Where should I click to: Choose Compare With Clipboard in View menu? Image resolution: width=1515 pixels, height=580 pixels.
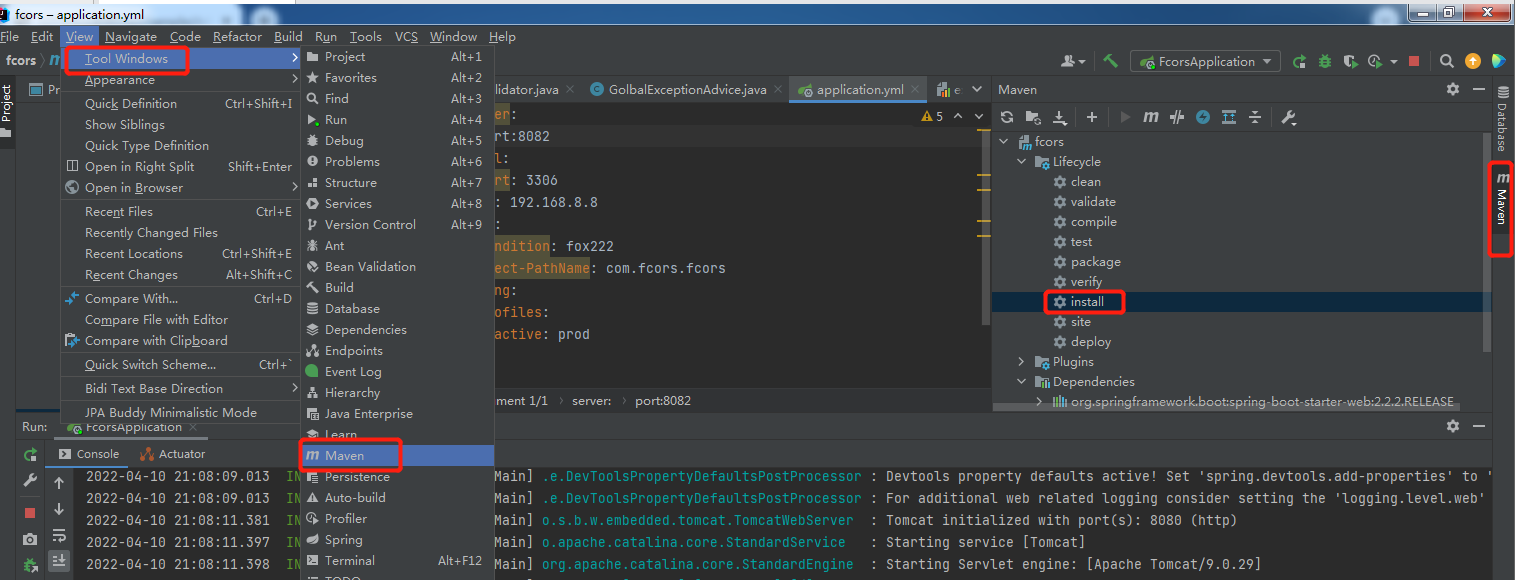coord(180,341)
